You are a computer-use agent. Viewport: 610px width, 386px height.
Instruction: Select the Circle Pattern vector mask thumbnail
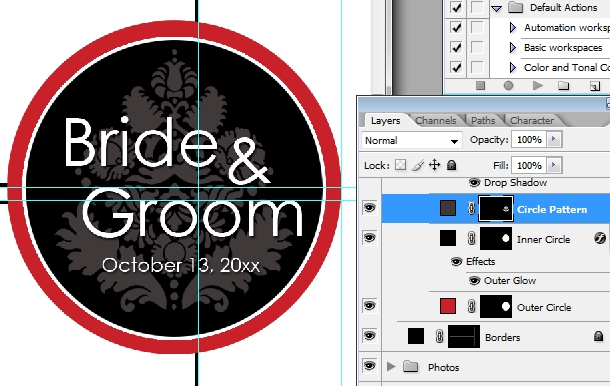click(x=496, y=209)
